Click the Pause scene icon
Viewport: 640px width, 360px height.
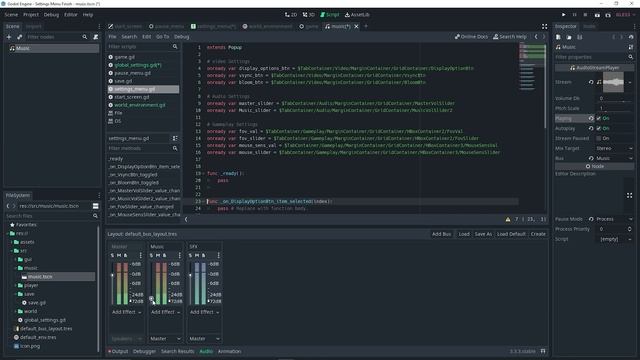coord(574,15)
